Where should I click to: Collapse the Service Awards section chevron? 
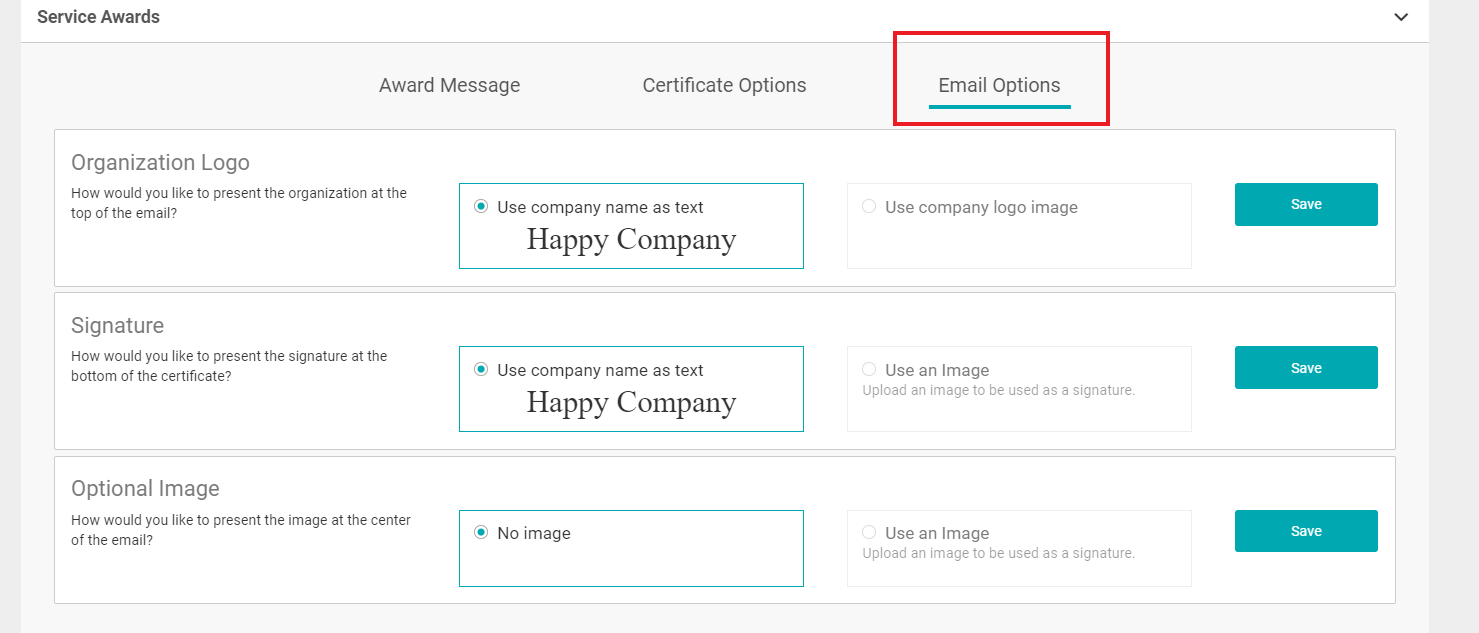[1401, 17]
